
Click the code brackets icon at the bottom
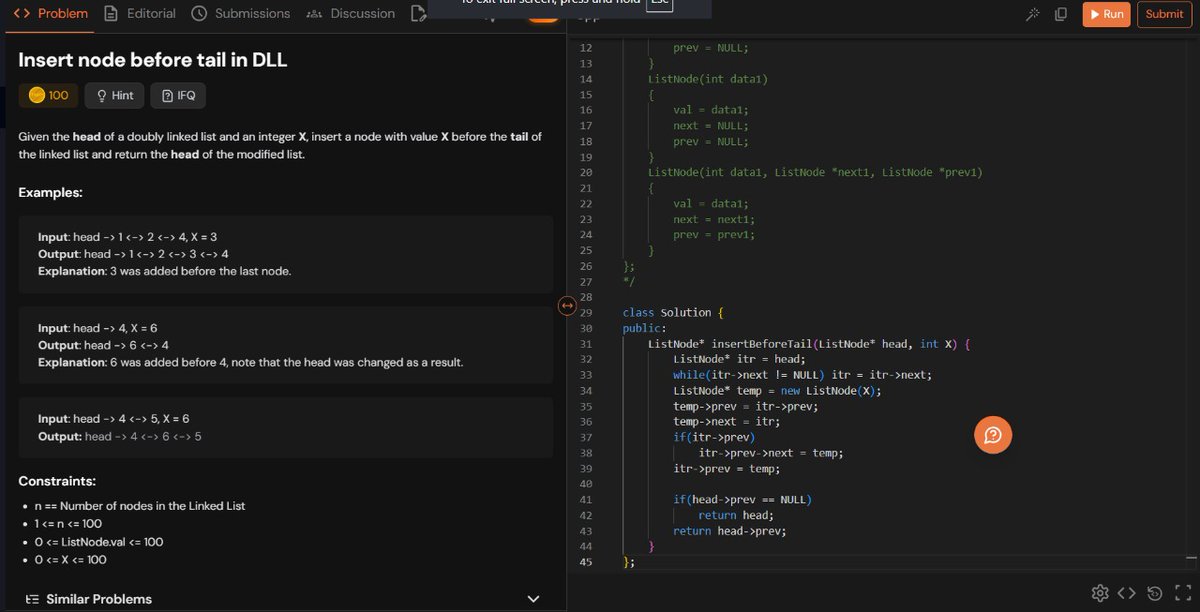click(x=1127, y=593)
